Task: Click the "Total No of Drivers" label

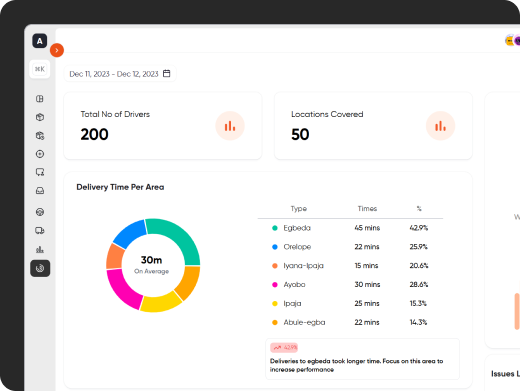Action: [x=115, y=114]
